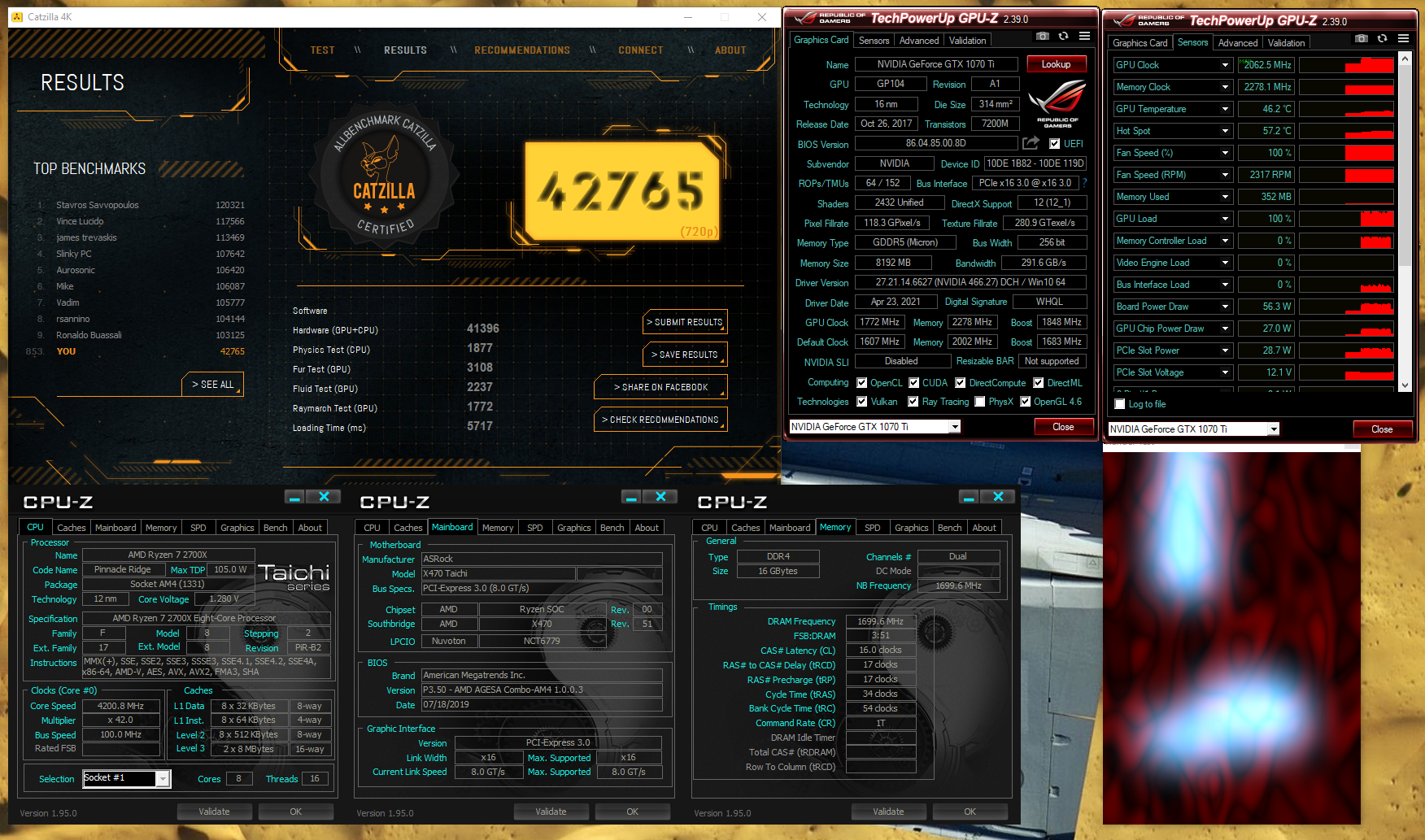Switch to Validation tab in right GPU-Z
The image size is (1425, 840).
[x=1286, y=43]
